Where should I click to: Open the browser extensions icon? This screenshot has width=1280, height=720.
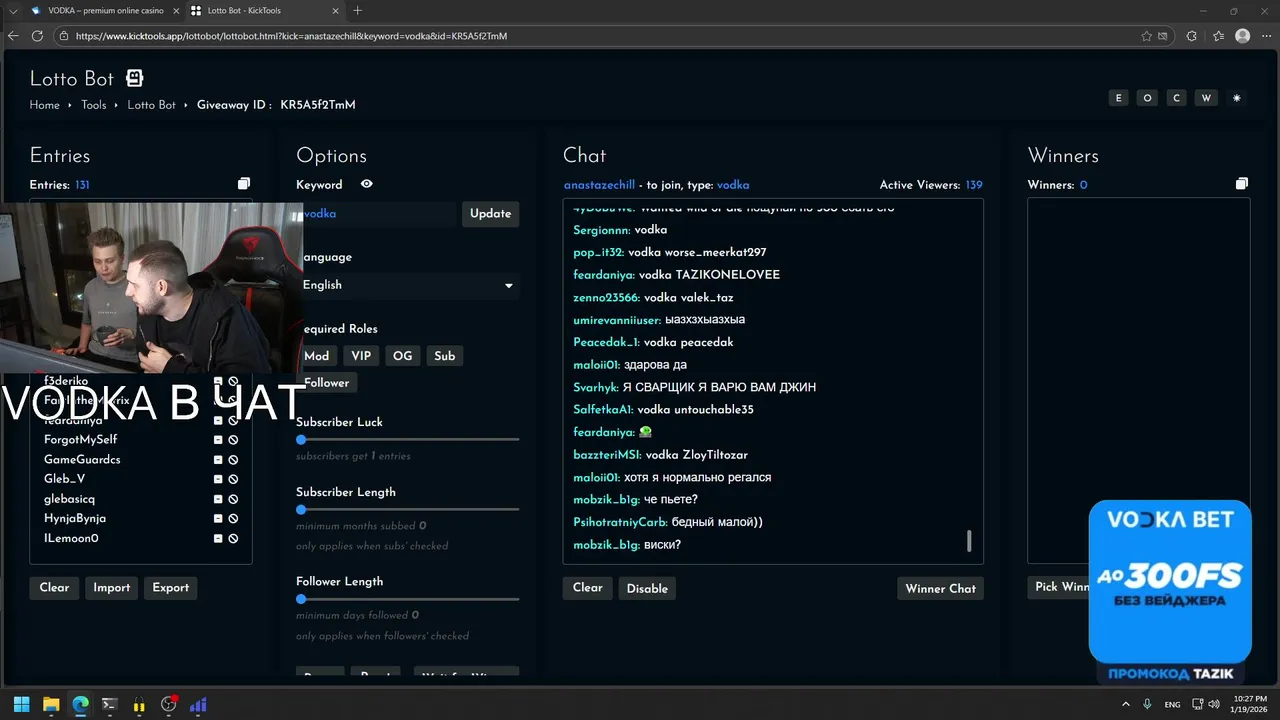pos(1191,36)
